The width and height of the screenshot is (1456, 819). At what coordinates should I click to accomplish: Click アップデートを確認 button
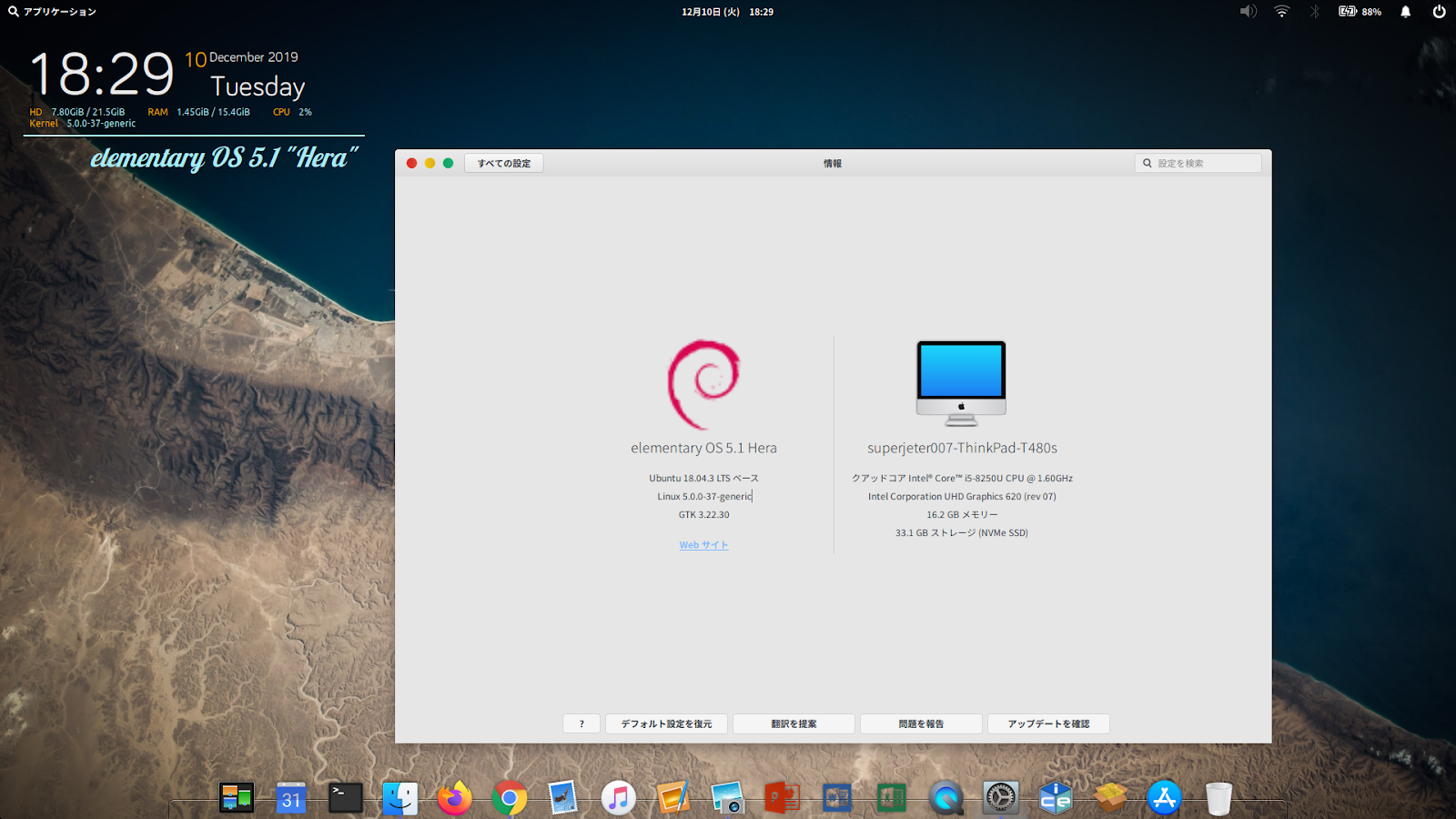point(1048,723)
